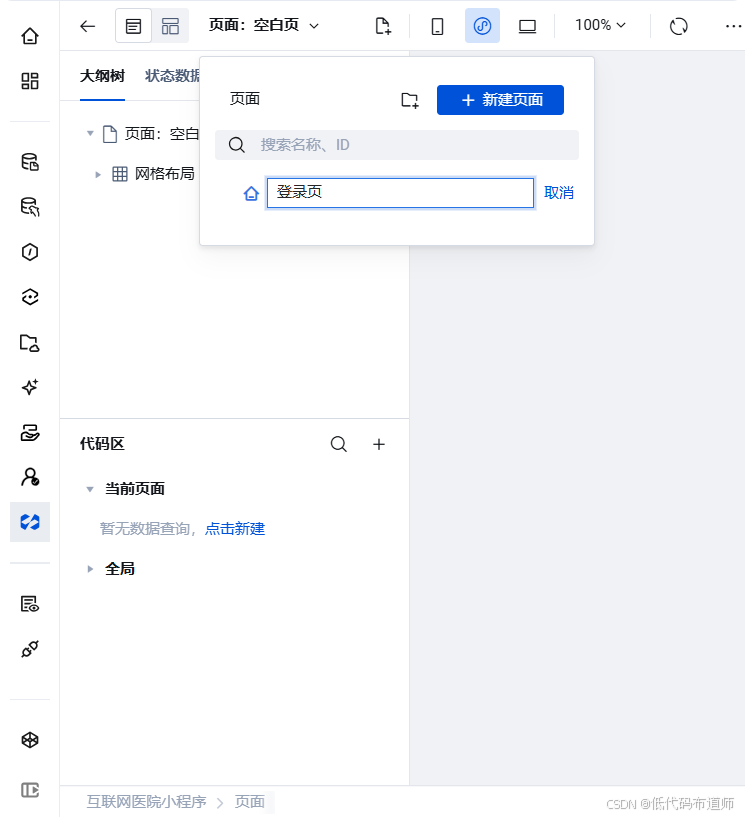This screenshot has width=745, height=817.
Task: Collapse sidebar with bottom panel icon
Action: 30,790
